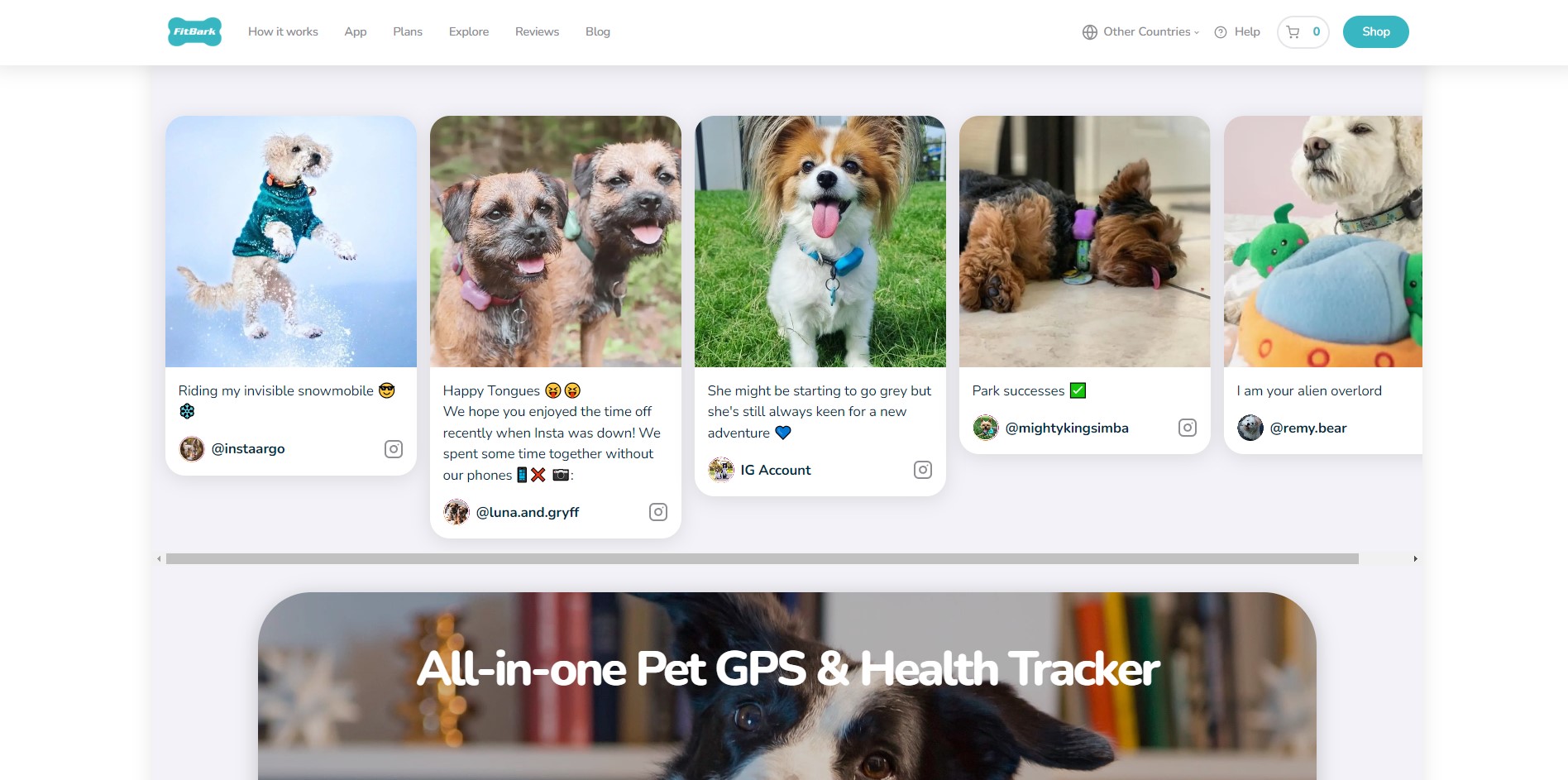This screenshot has width=1568, height=780.
Task: Click @remy.bear profile avatar
Action: coord(1250,428)
